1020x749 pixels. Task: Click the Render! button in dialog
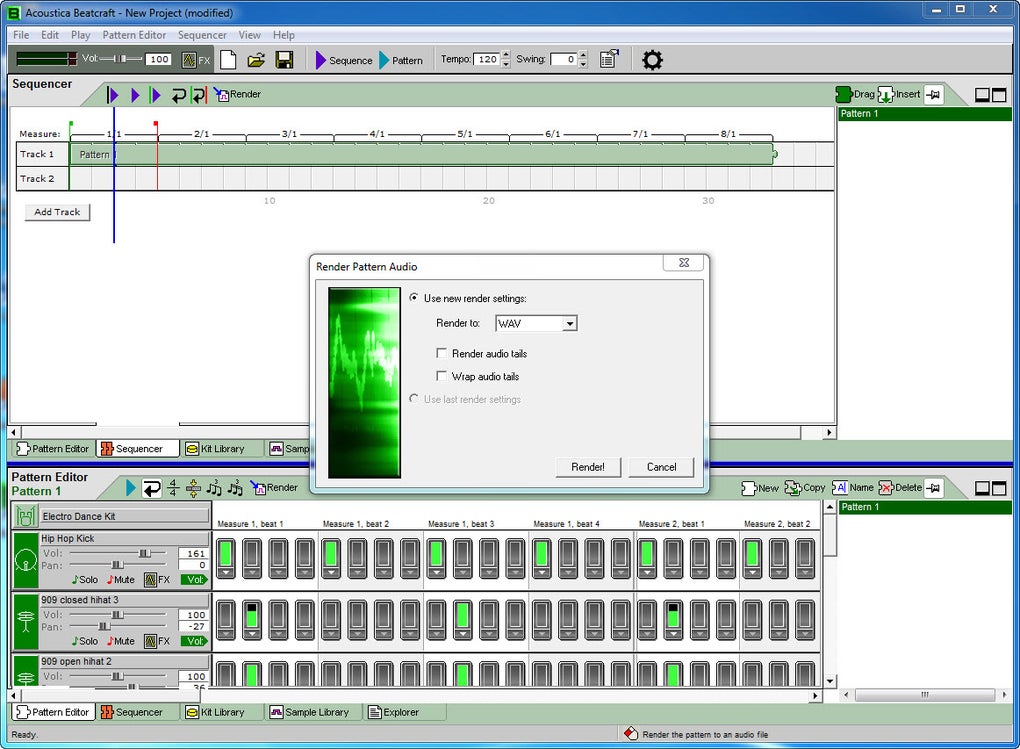587,467
